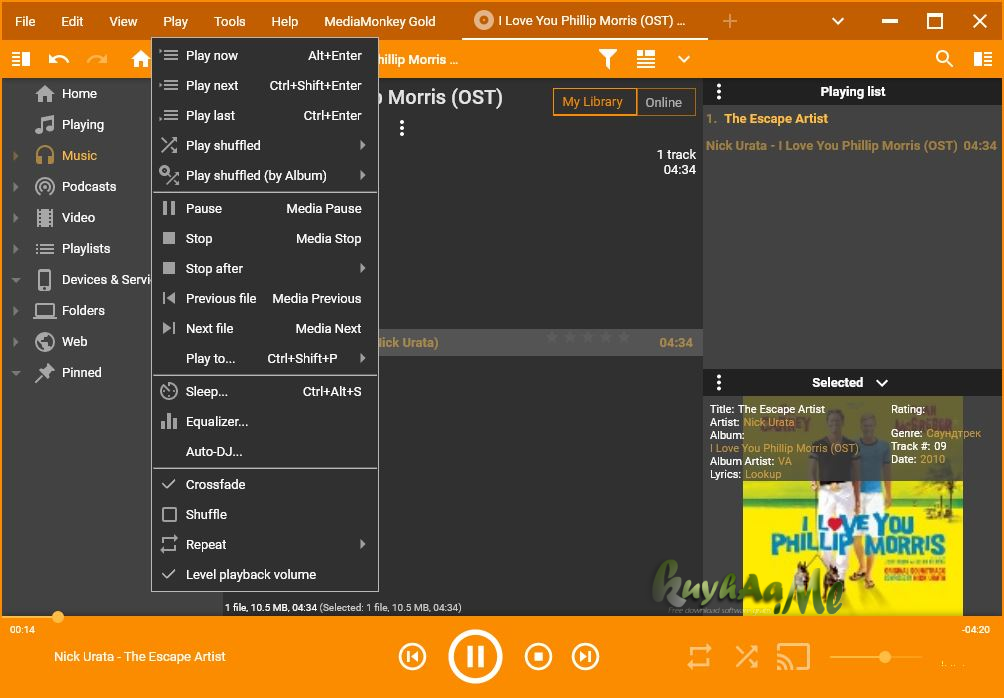Viewport: 1004px width, 699px height.
Task: Collapse the Devices & Services arrow
Action: (16, 280)
